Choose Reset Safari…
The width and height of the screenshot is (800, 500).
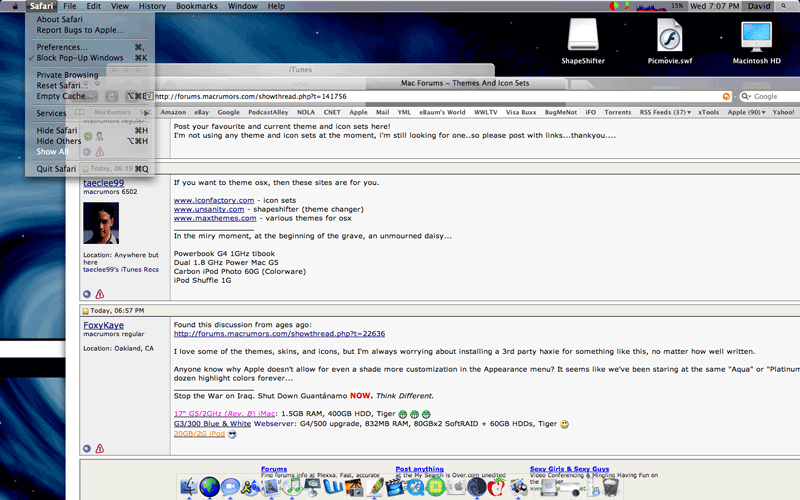pos(90,85)
